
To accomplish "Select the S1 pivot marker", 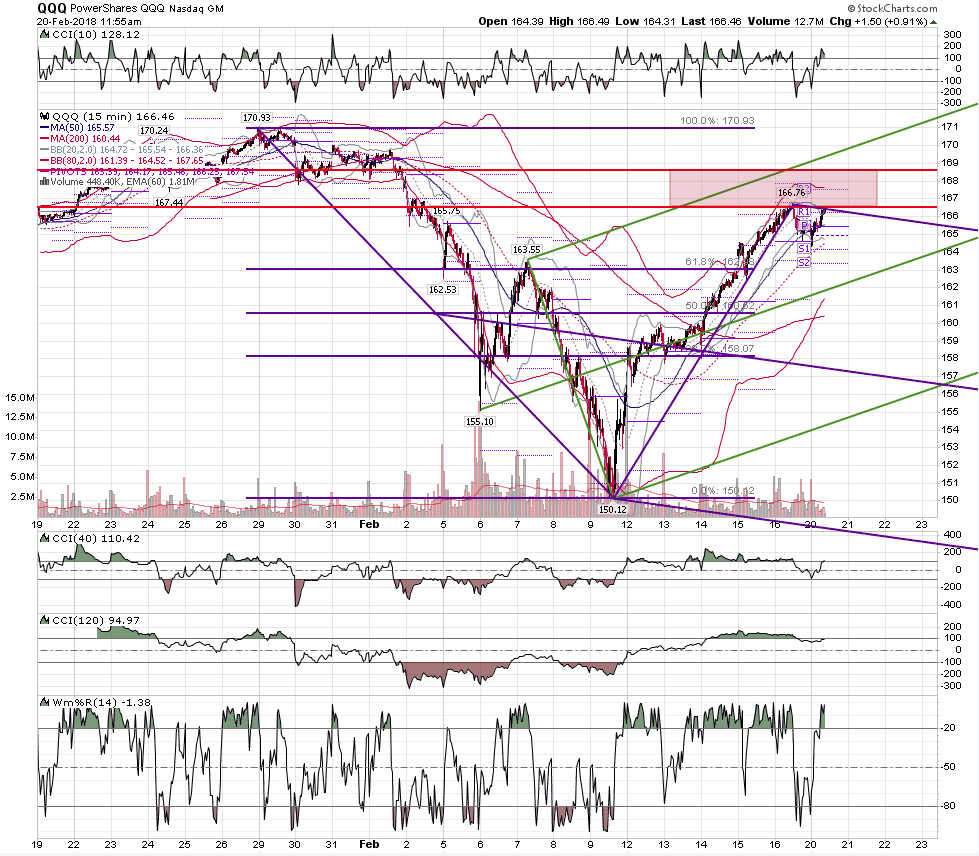I will click(804, 248).
